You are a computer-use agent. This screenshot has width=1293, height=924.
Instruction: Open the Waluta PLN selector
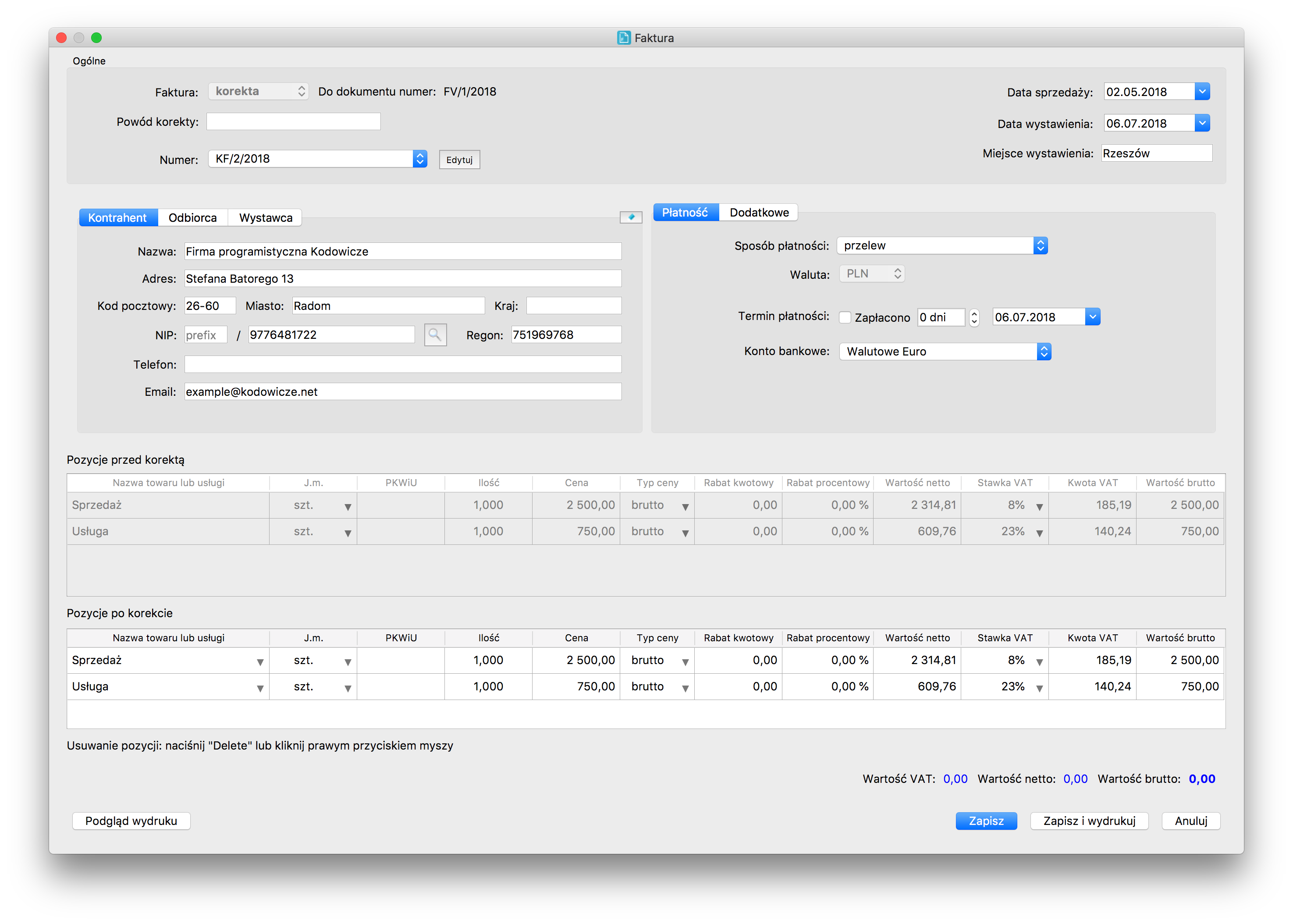coord(872,274)
